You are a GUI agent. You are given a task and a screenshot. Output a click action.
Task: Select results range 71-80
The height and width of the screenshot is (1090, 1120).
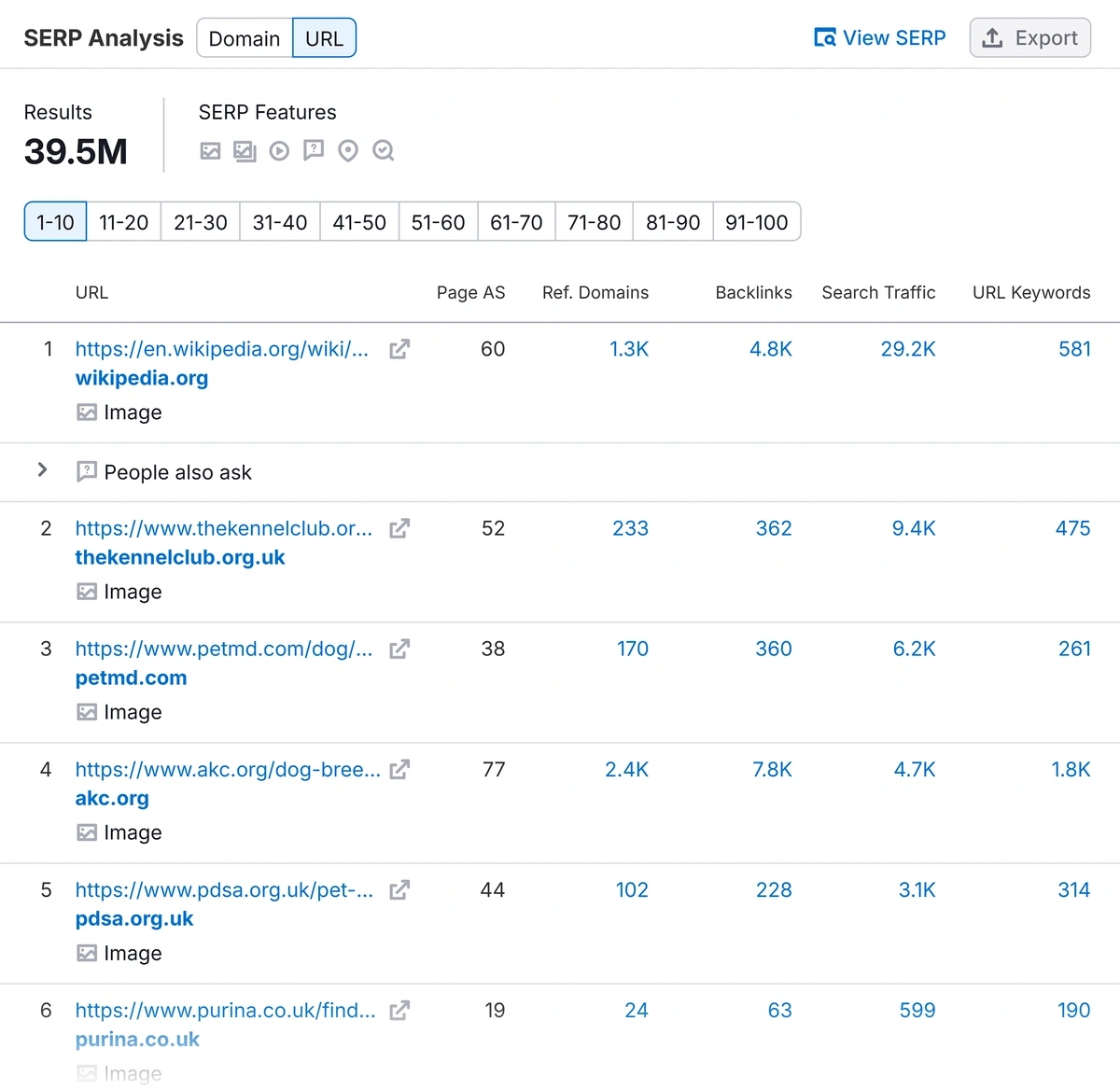(594, 222)
